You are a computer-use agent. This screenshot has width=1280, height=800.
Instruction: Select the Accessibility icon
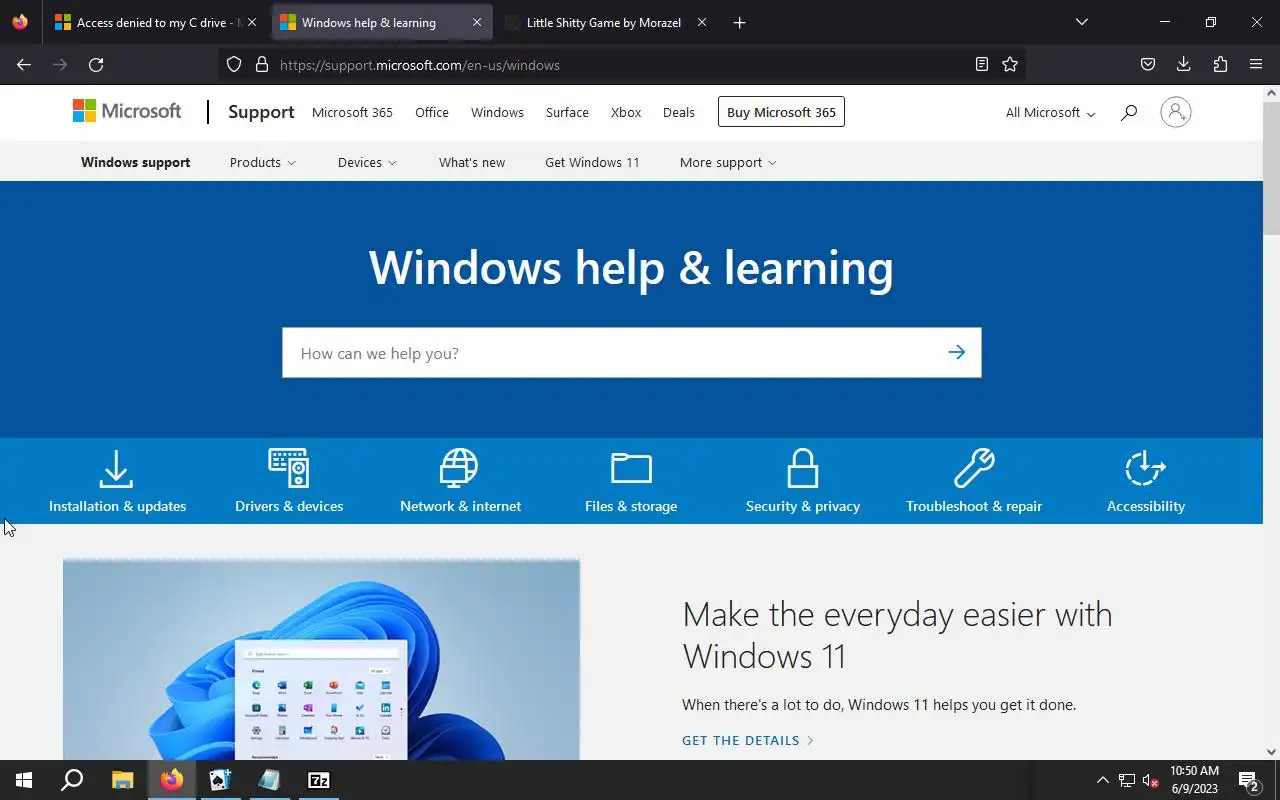[1145, 468]
